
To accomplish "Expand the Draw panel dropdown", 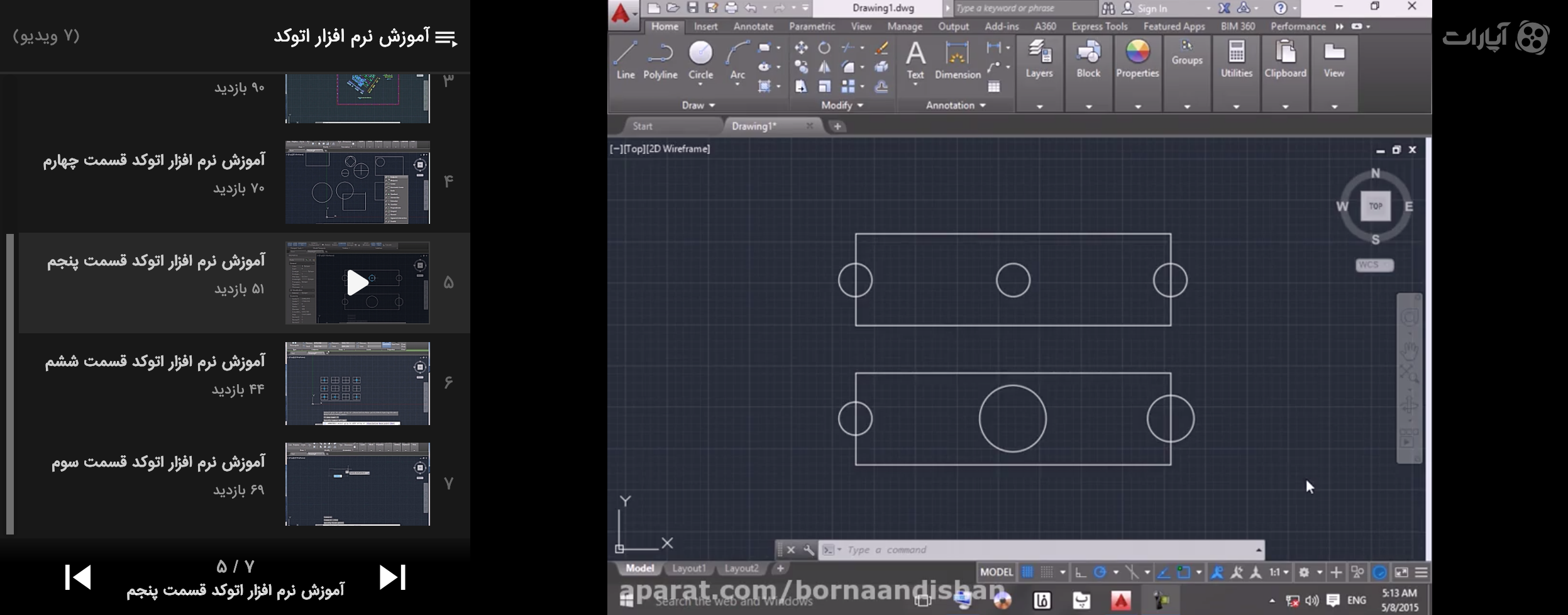I will tap(698, 105).
